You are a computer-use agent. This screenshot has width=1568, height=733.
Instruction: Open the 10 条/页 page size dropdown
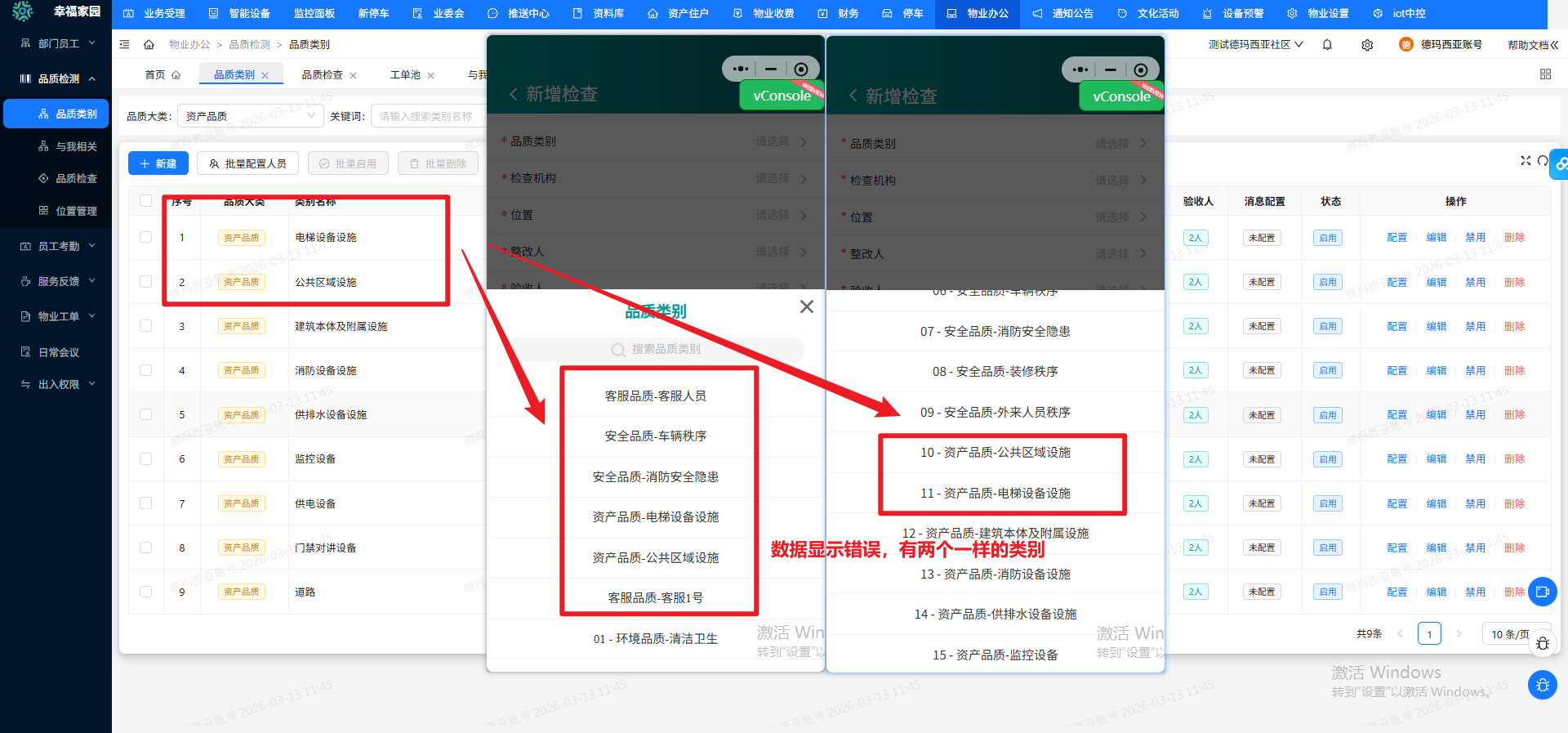[1516, 634]
